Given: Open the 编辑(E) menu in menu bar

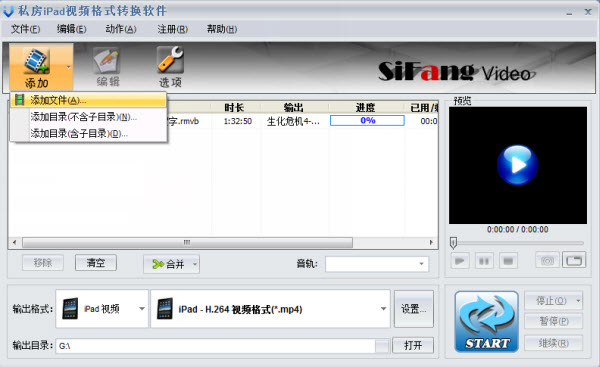Looking at the screenshot, I should (72, 29).
